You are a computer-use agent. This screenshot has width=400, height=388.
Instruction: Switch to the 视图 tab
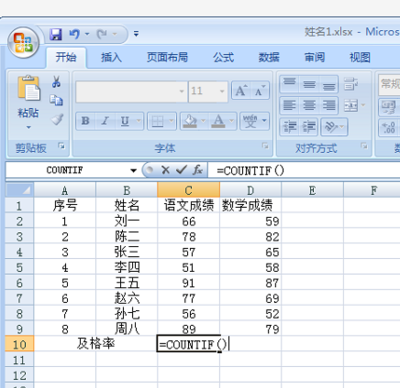360,57
